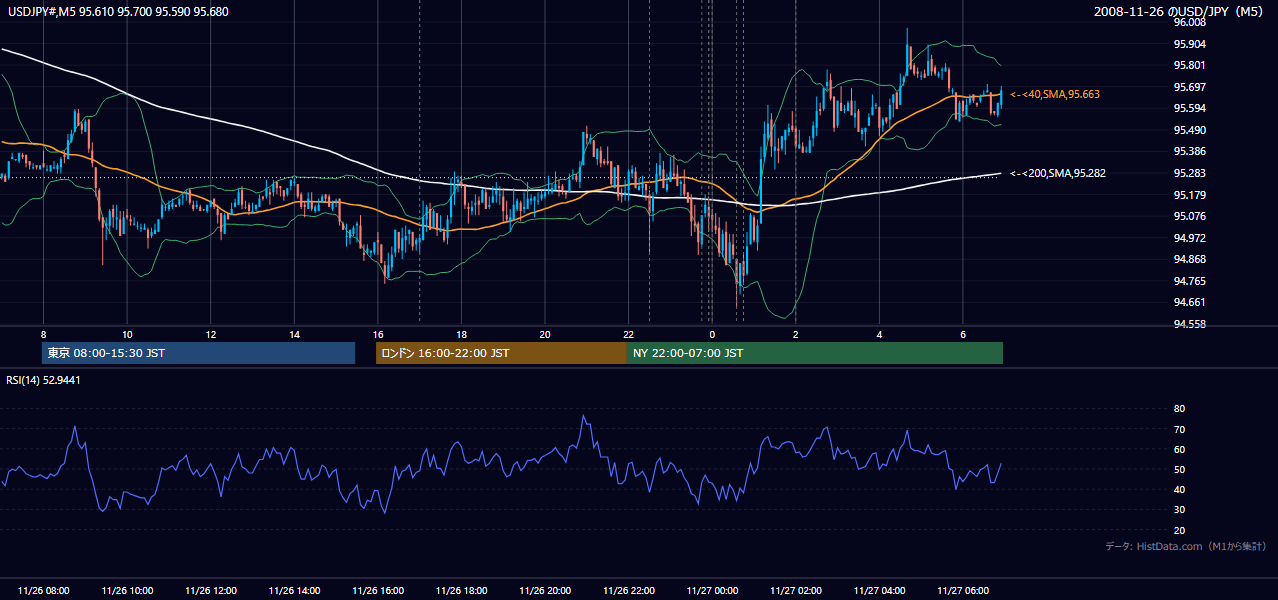Screen dimensions: 1278x600
Task: Click the 11/26 22:00 date label
Action: click(x=628, y=591)
